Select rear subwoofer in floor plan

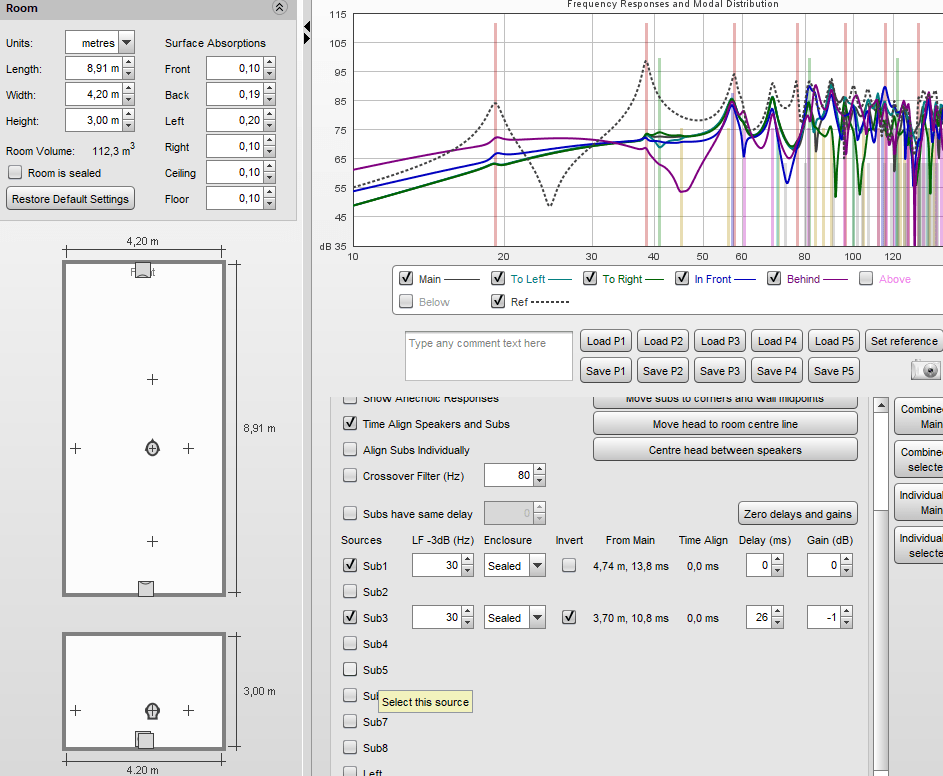146,588
